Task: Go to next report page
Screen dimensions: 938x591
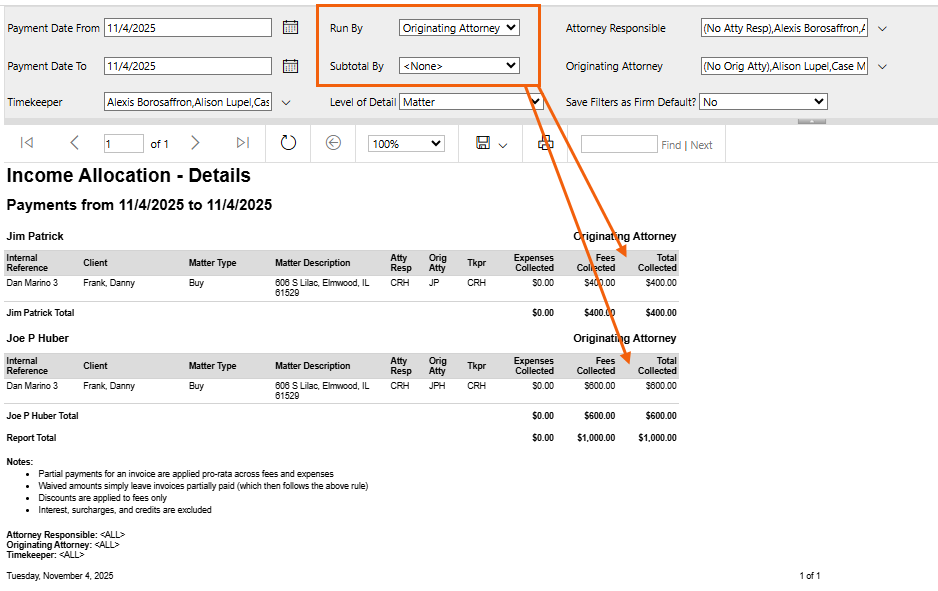Action: tap(195, 144)
